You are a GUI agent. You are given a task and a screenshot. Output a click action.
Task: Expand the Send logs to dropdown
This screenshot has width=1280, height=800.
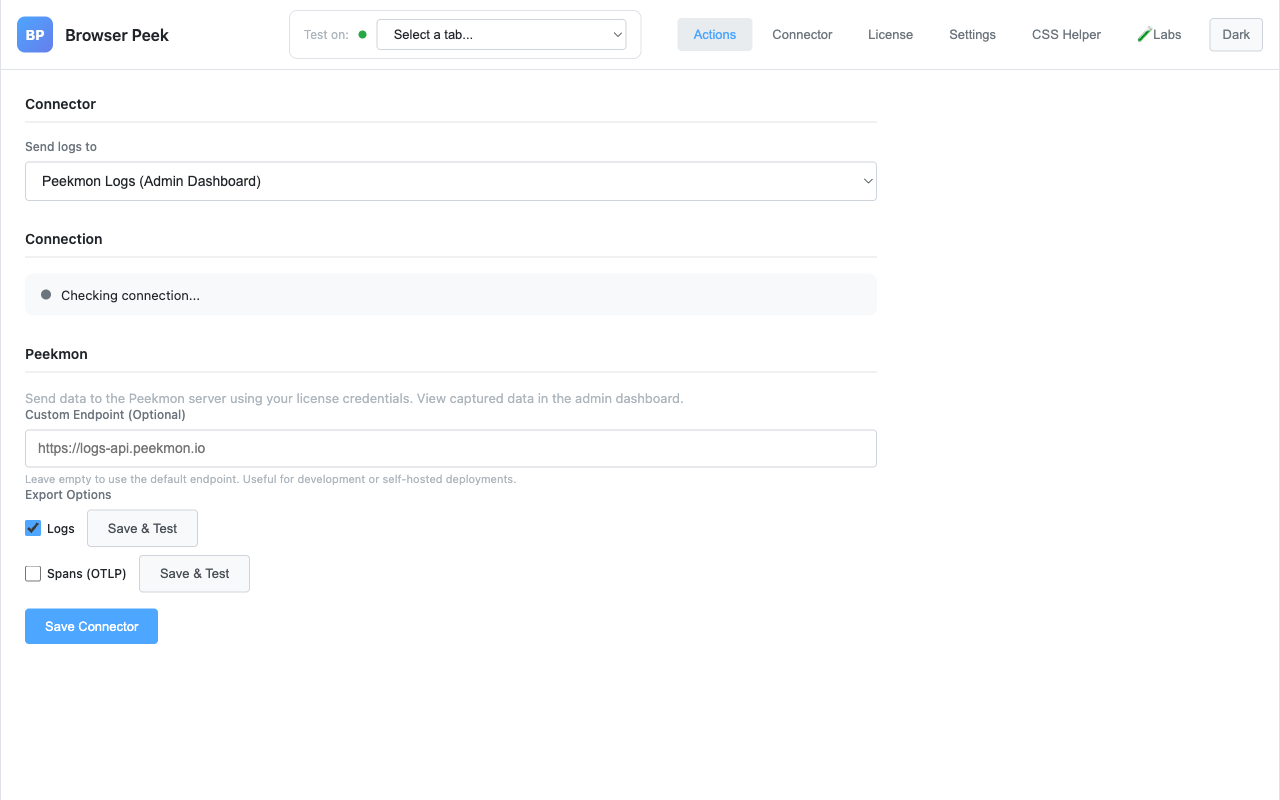click(x=451, y=181)
